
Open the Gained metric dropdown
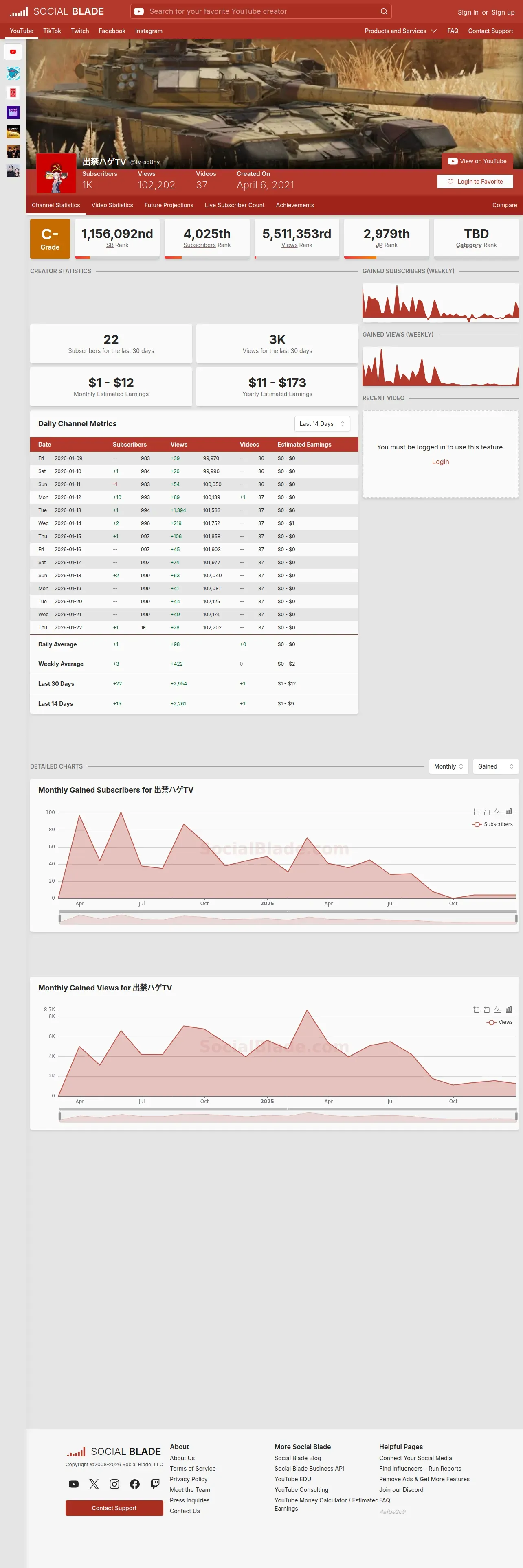tap(496, 766)
